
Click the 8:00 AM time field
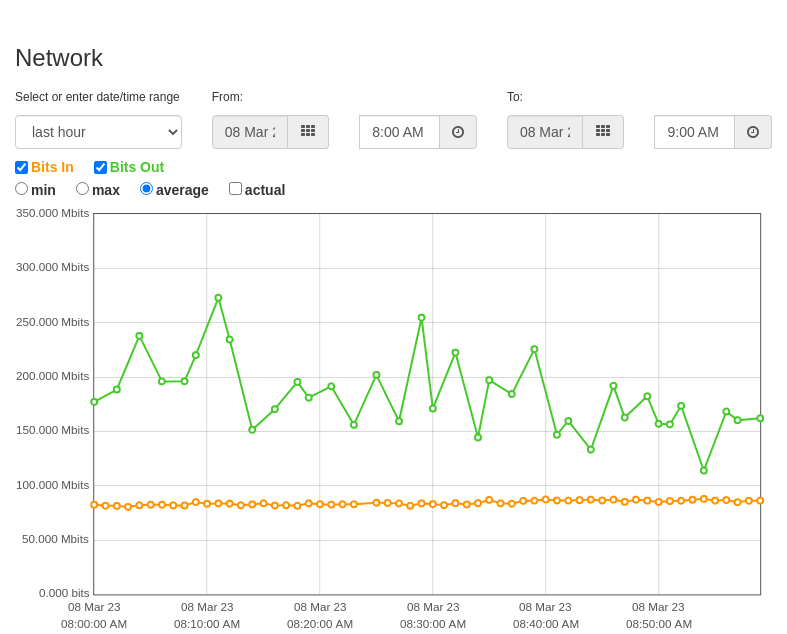pos(400,132)
